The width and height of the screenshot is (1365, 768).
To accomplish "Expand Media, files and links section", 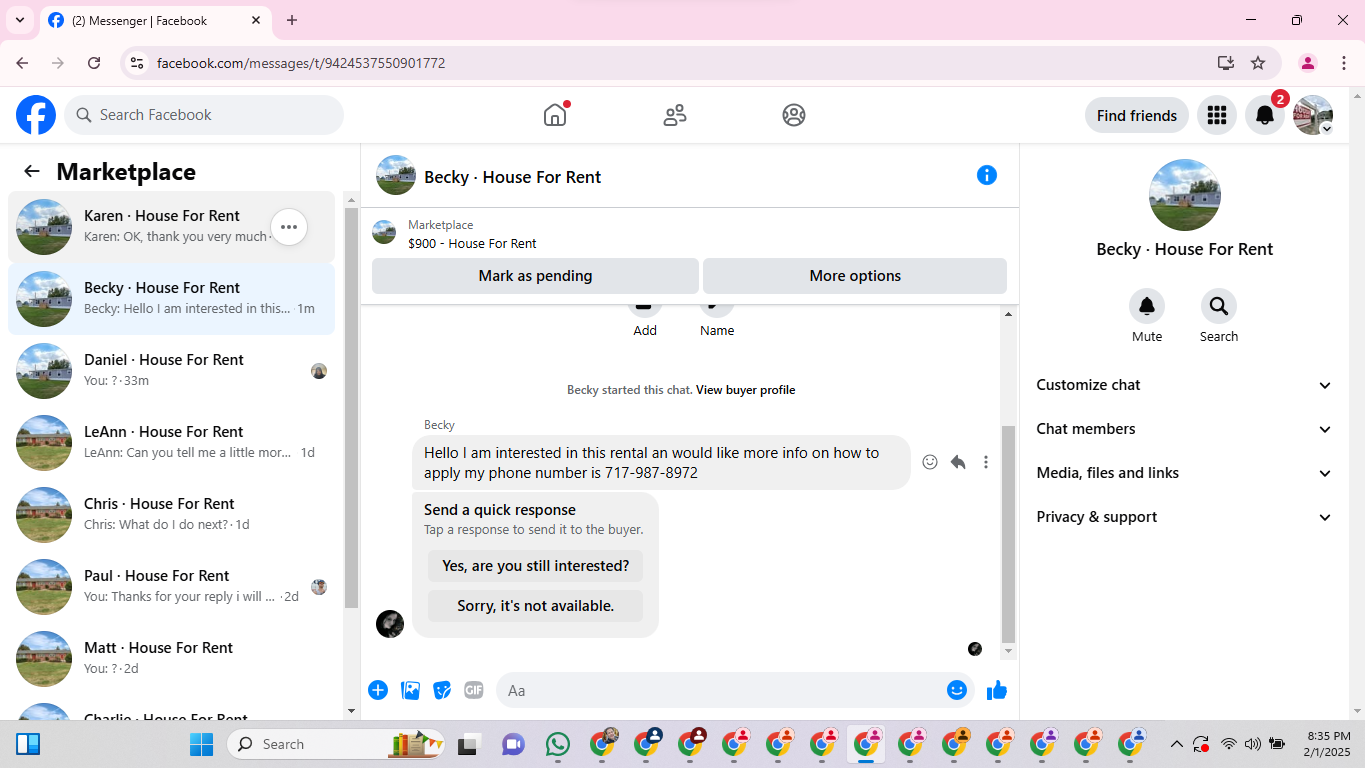I will tap(1185, 473).
